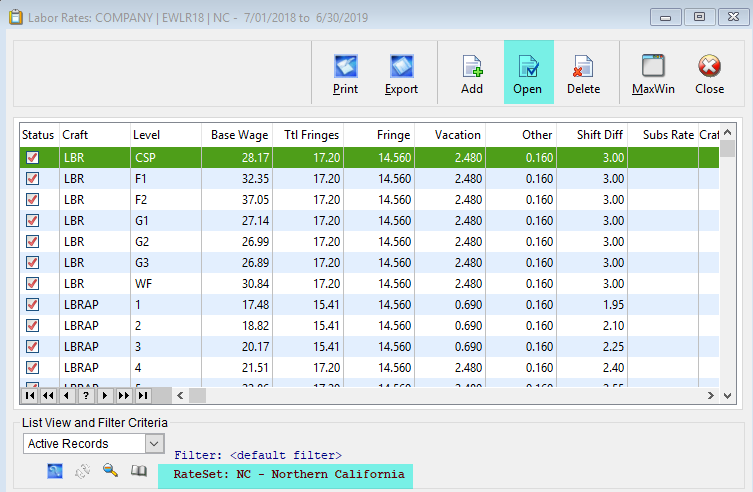The height and width of the screenshot is (492, 753).
Task: Click the horizontal scrollbar thumb
Action: 197,396
